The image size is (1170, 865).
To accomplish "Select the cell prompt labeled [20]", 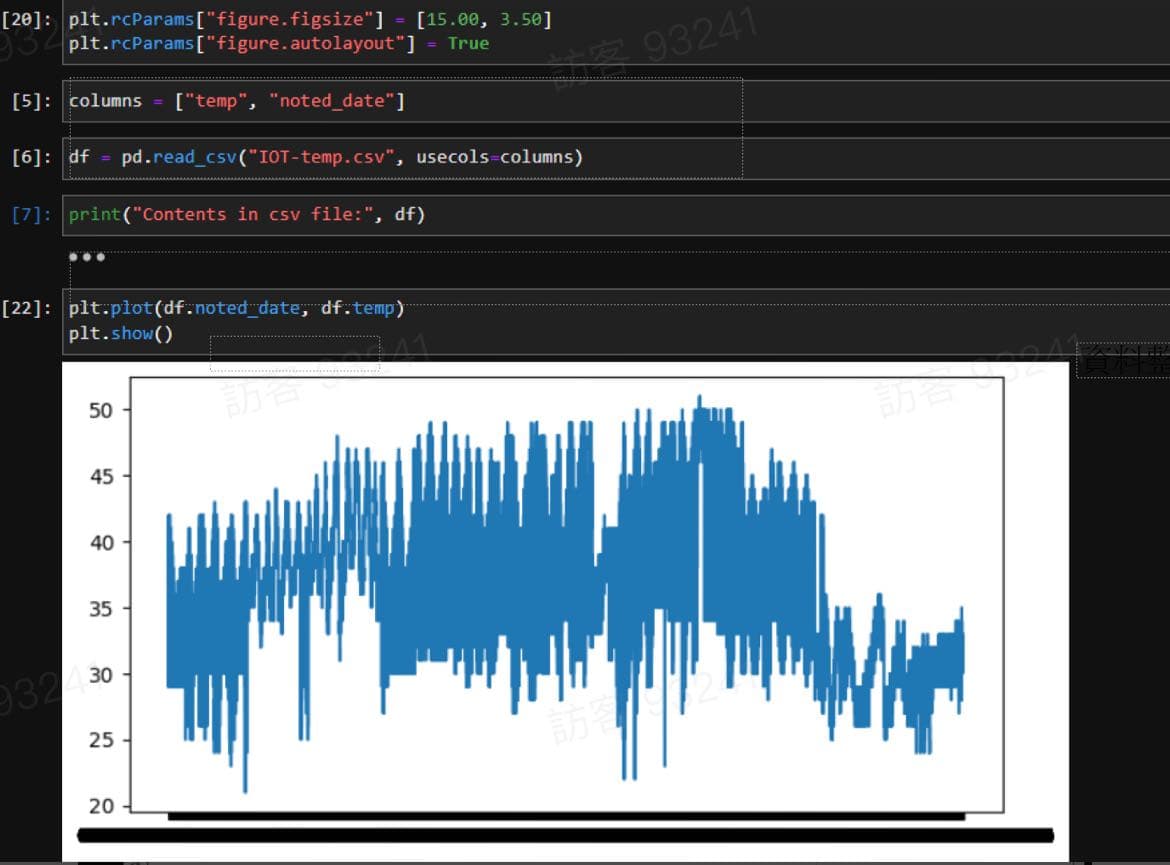I will tap(27, 20).
